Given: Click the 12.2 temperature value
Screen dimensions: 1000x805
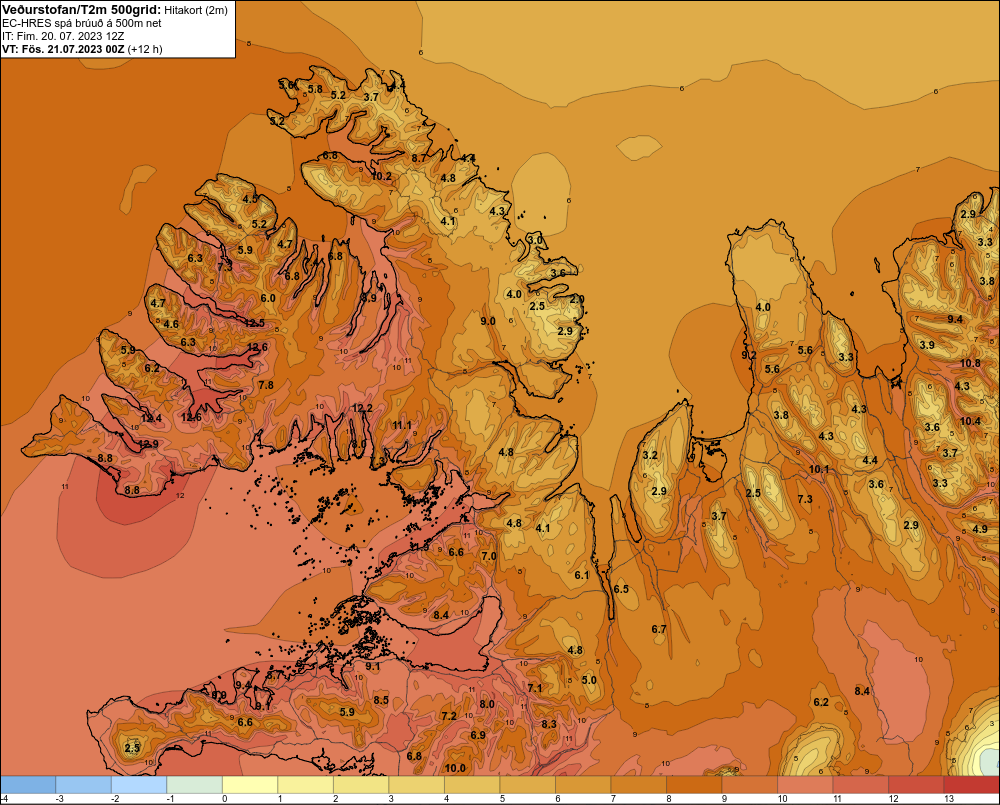Looking at the screenshot, I should tap(362, 408).
